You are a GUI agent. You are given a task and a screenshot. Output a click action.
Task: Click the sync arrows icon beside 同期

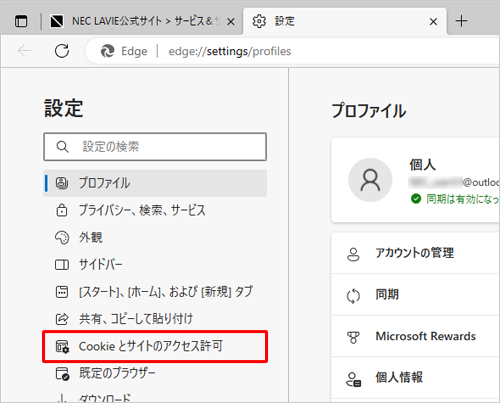353,296
